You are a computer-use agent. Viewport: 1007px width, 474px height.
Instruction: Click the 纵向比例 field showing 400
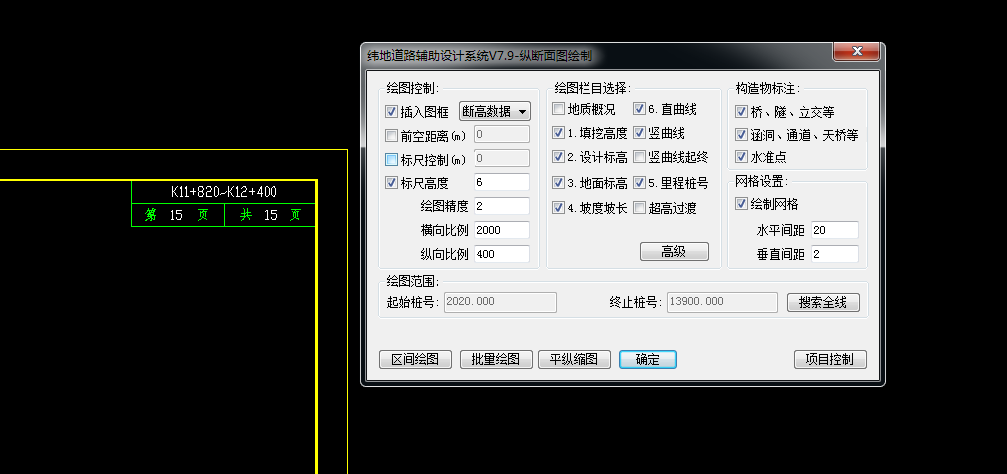[x=502, y=254]
